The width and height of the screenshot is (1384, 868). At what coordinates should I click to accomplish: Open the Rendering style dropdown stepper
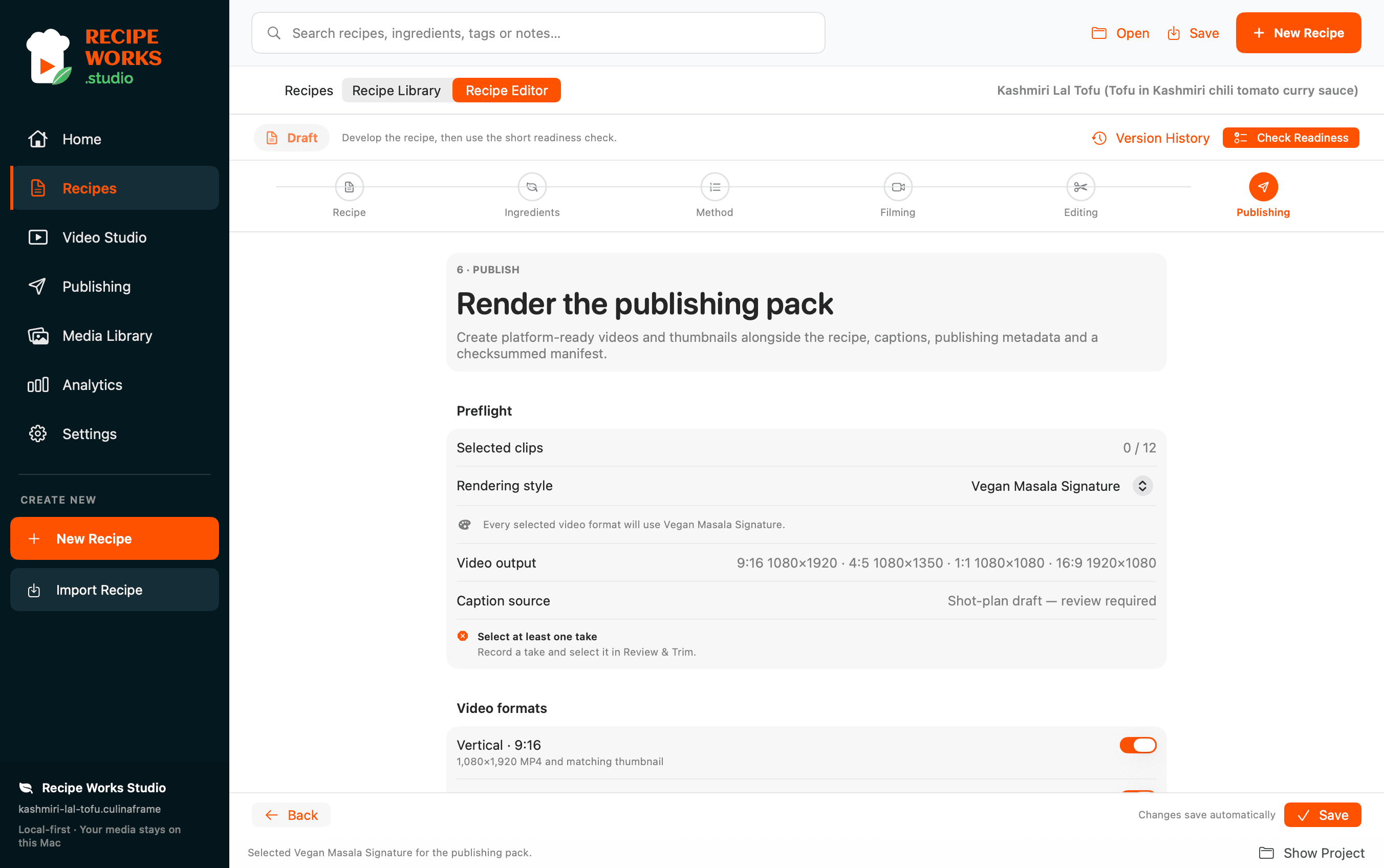click(1142, 486)
